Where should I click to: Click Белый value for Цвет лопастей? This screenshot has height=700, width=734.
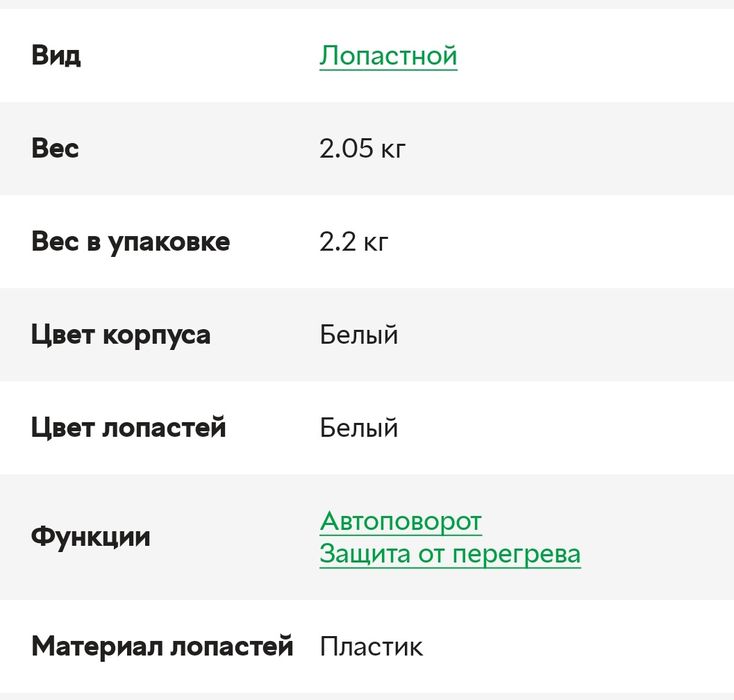click(x=359, y=427)
